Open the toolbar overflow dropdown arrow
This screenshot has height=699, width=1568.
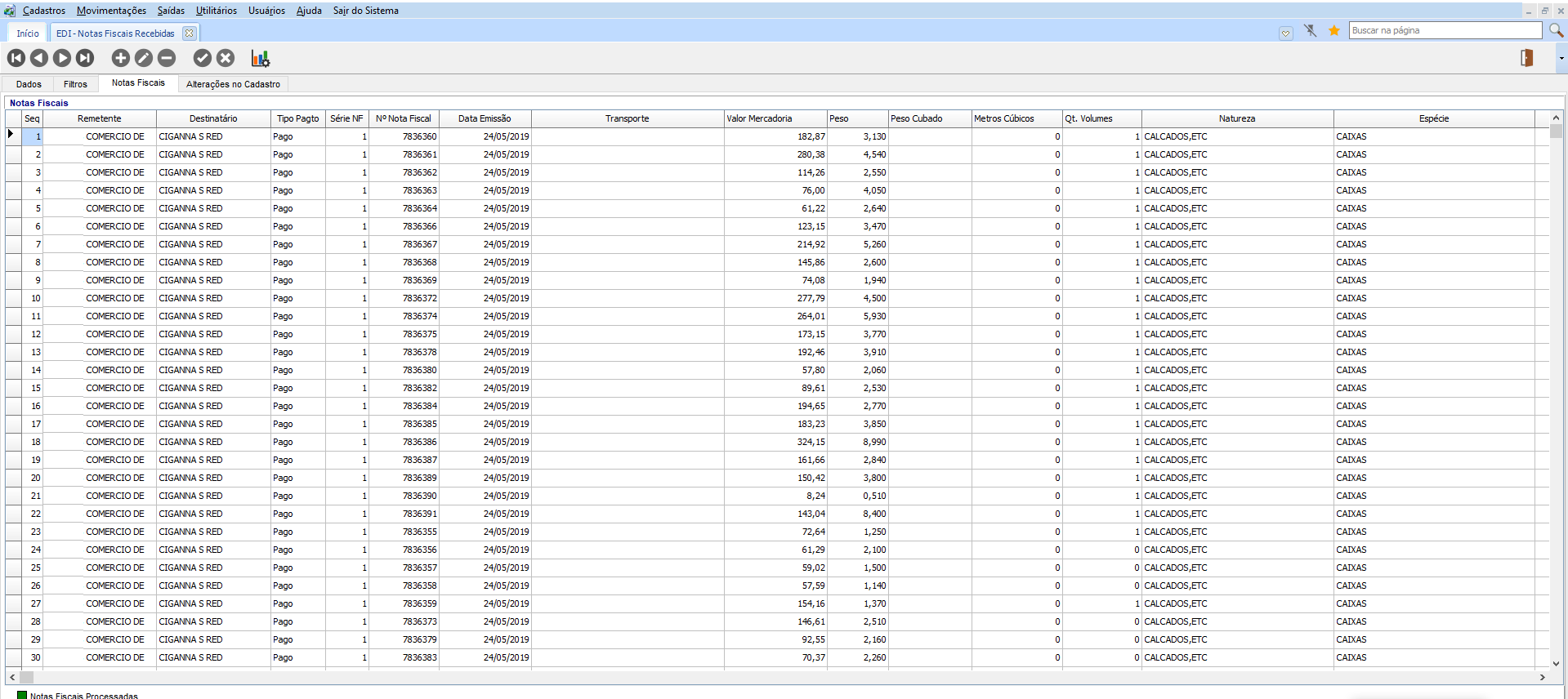(1561, 58)
